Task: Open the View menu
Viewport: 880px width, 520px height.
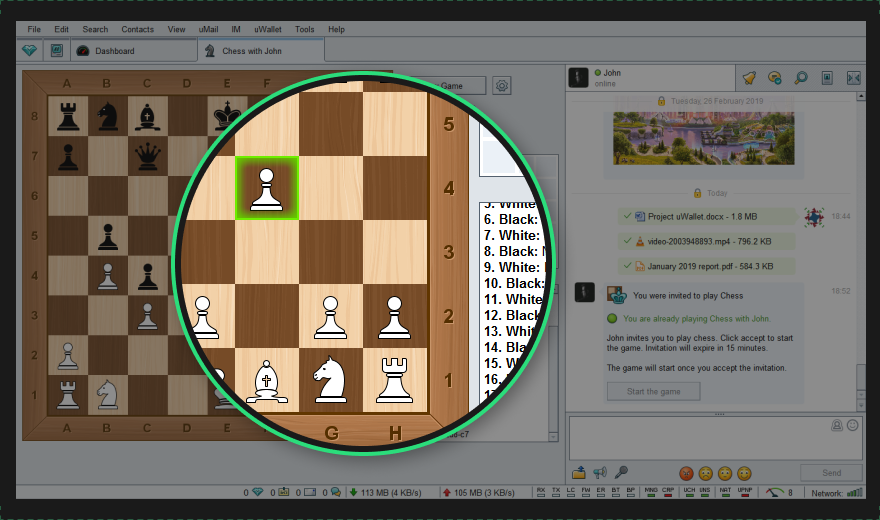Action: [x=176, y=29]
